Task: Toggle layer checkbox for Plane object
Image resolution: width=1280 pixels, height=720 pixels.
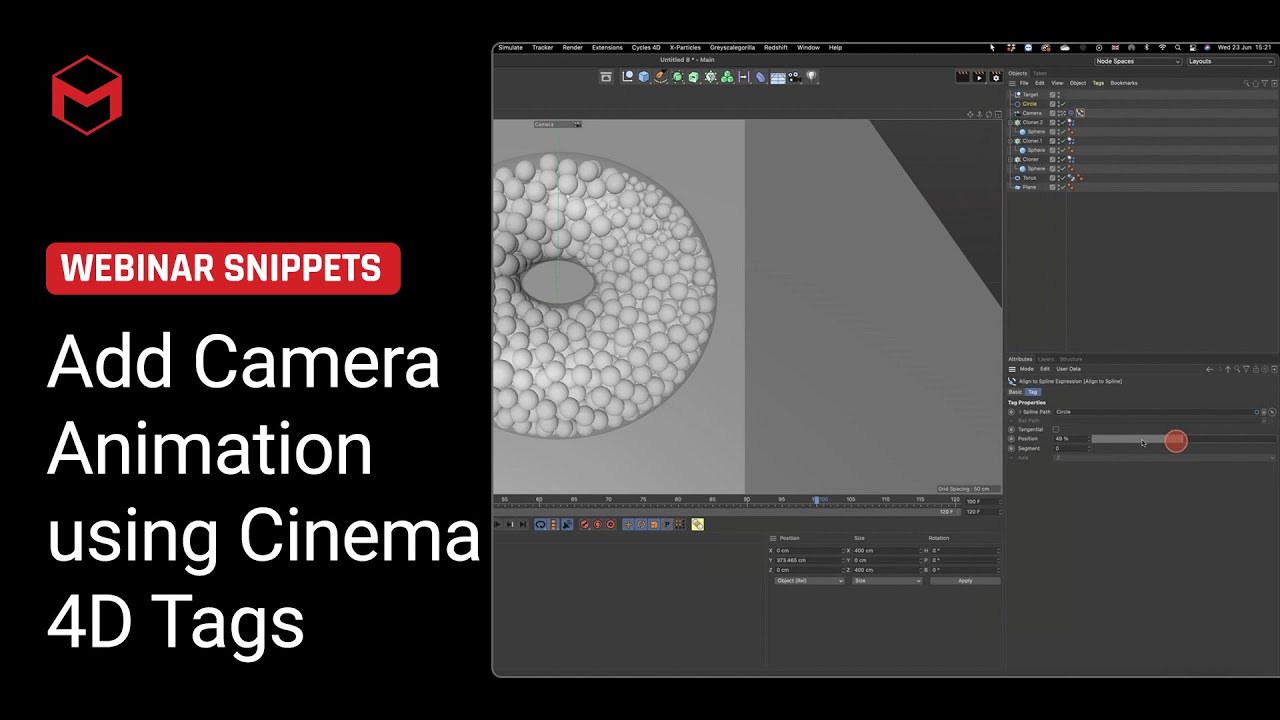Action: point(1052,187)
